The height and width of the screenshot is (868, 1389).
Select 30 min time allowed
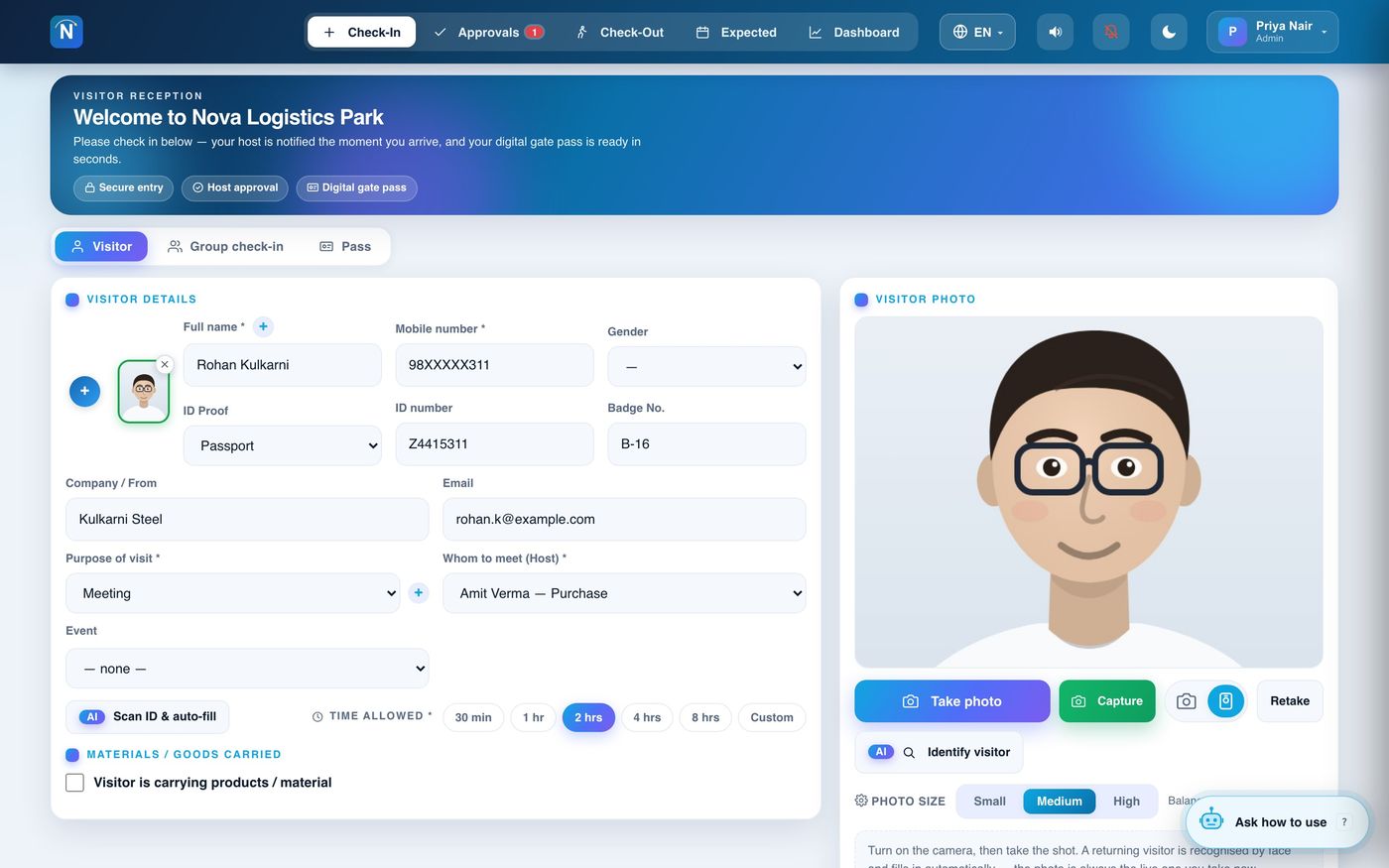coord(473,717)
